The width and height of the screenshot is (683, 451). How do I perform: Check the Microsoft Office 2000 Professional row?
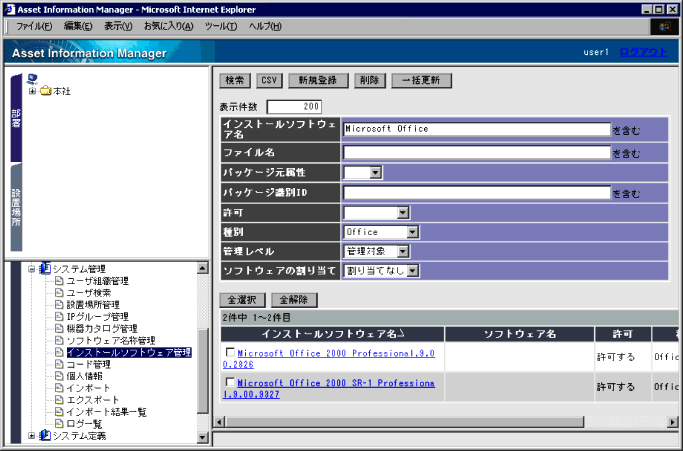click(x=230, y=352)
